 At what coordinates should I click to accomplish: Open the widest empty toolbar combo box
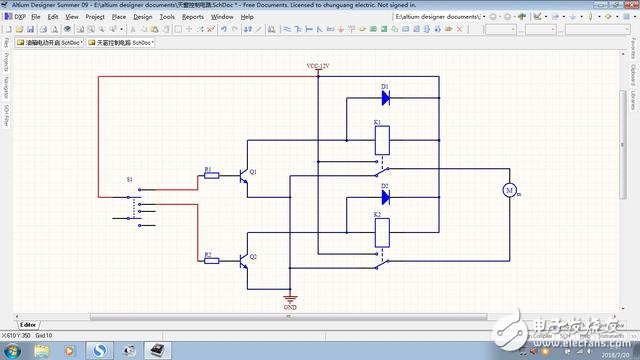click(x=598, y=29)
